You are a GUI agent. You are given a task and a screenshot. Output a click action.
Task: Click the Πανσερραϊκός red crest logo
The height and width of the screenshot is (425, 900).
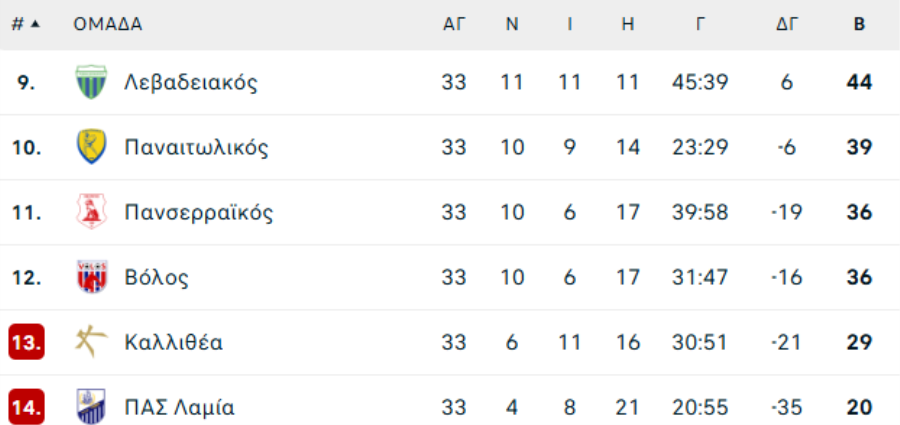(x=91, y=212)
